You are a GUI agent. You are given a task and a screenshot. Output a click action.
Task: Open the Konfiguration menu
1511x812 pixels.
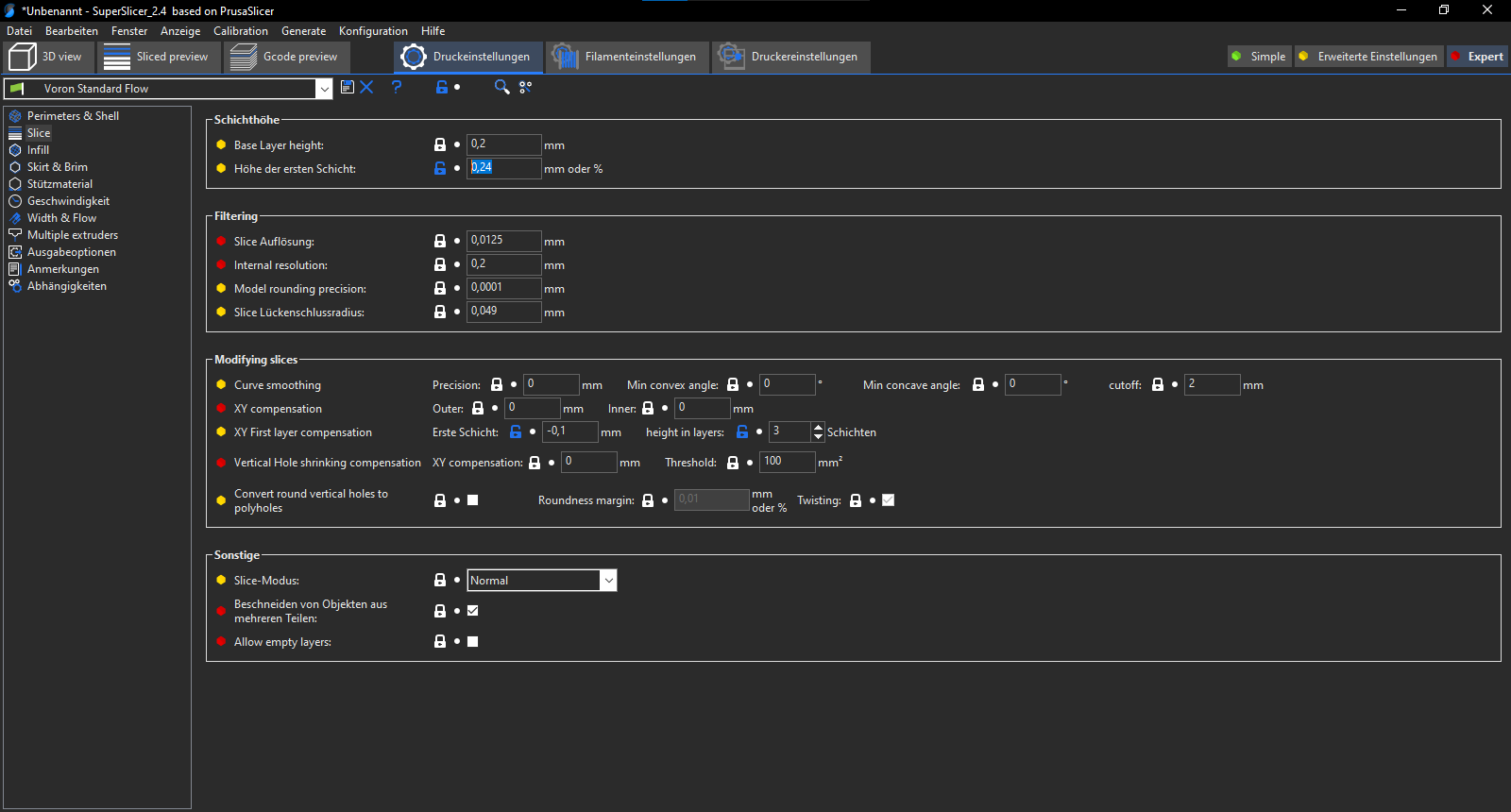pyautogui.click(x=373, y=30)
